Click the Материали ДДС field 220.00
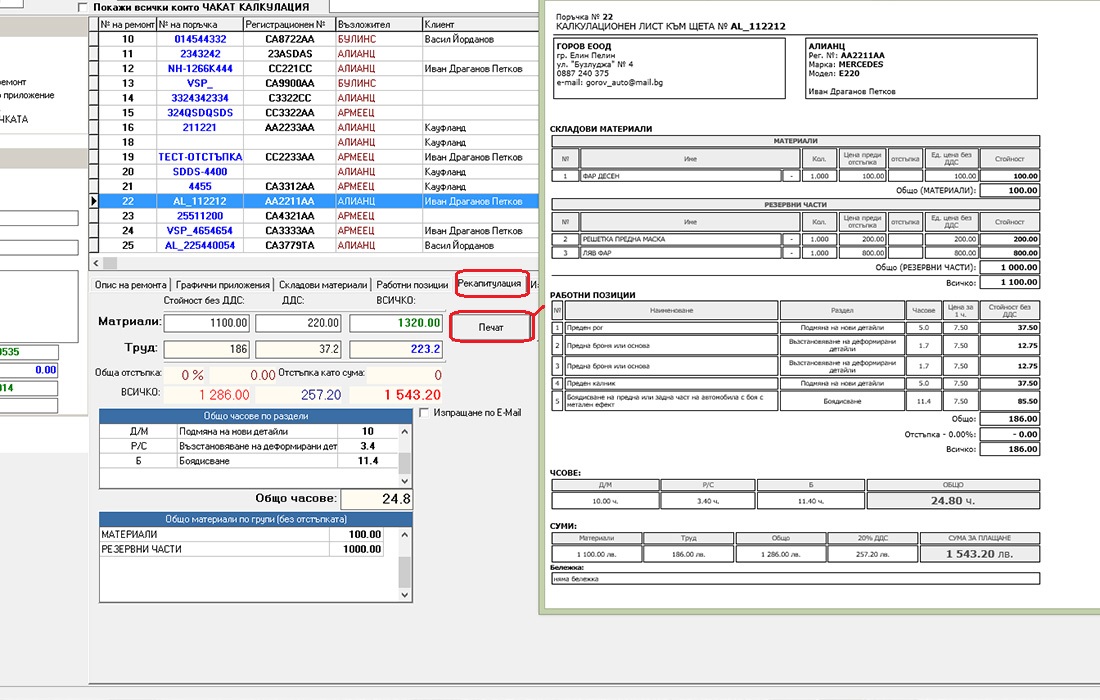The height and width of the screenshot is (700, 1100). click(x=298, y=323)
